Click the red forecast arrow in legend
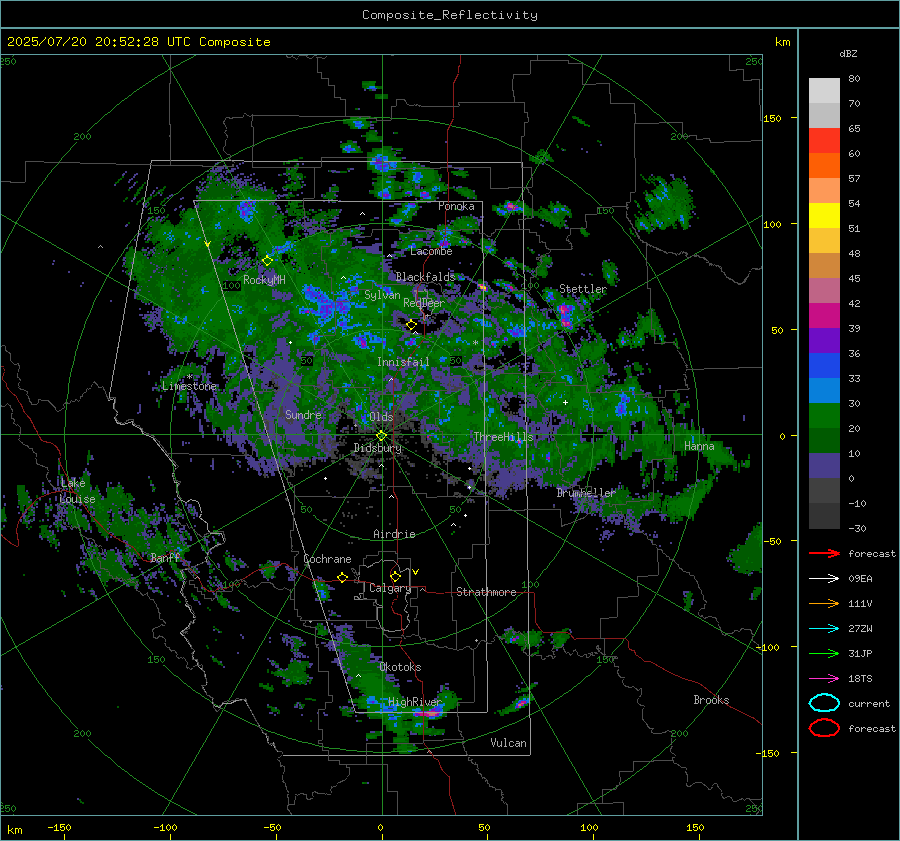The width and height of the screenshot is (900, 841). click(824, 553)
